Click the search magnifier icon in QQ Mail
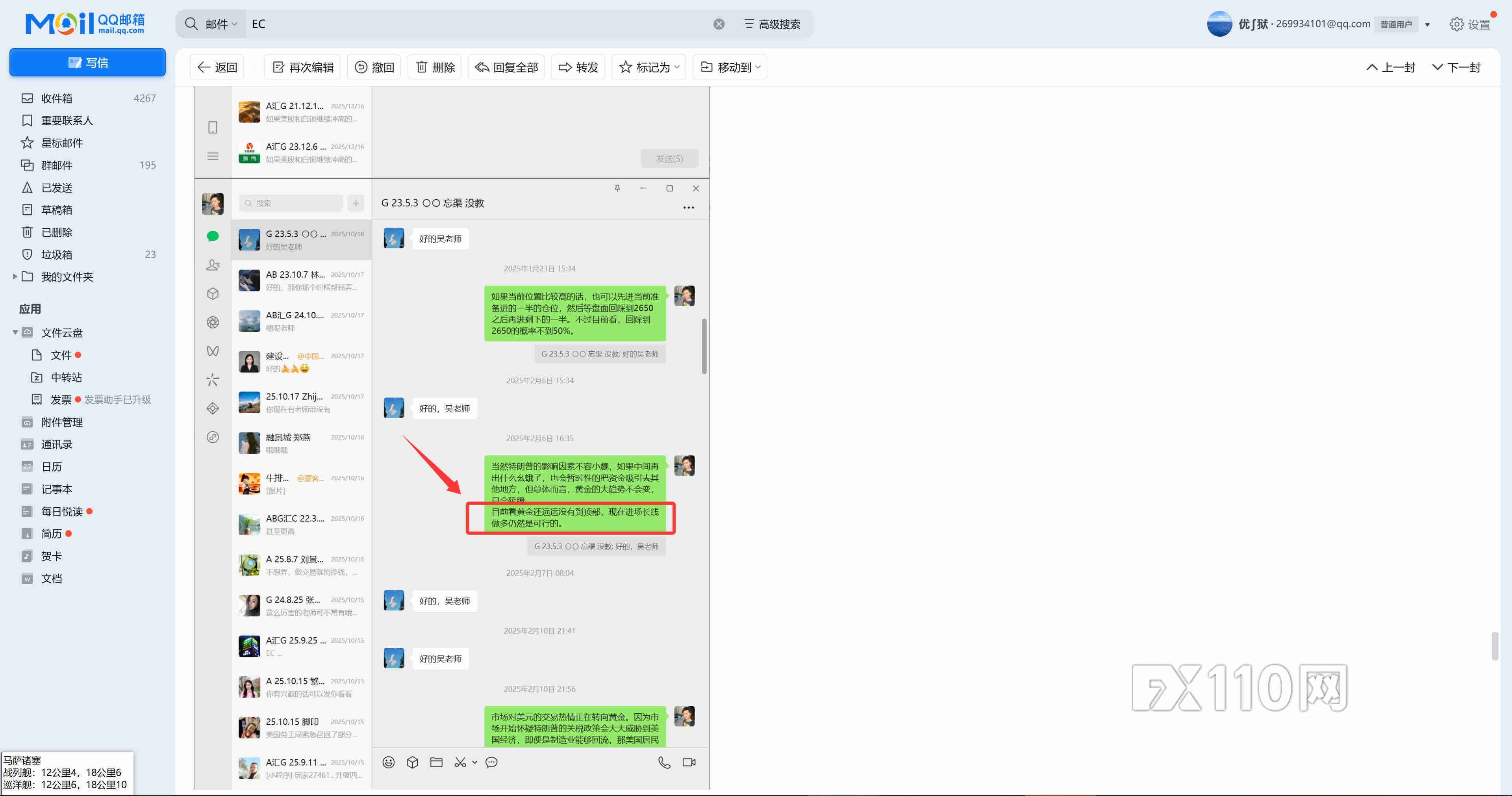The width and height of the screenshot is (1512, 796). [x=191, y=24]
